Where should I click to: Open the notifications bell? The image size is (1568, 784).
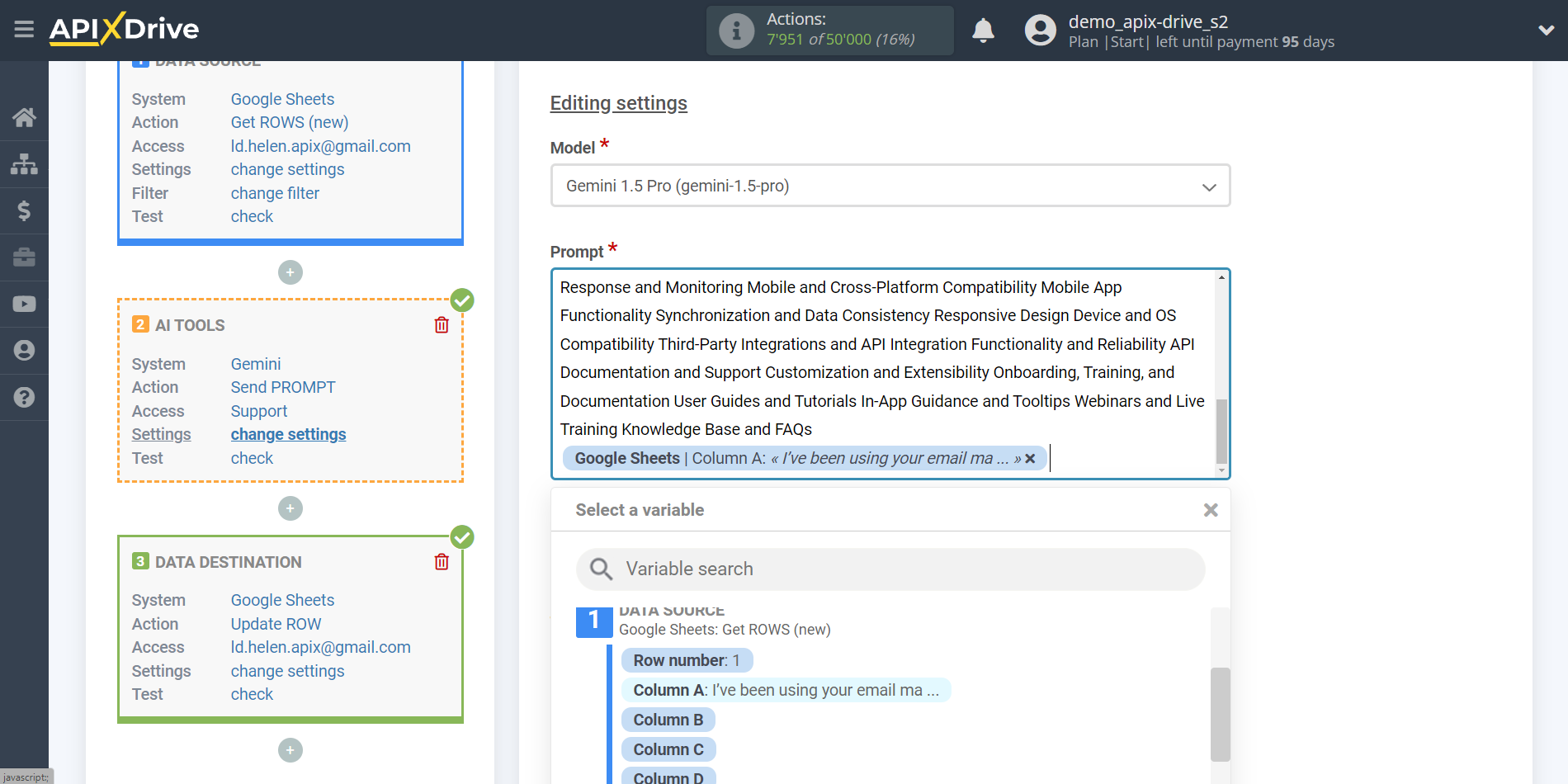[983, 31]
